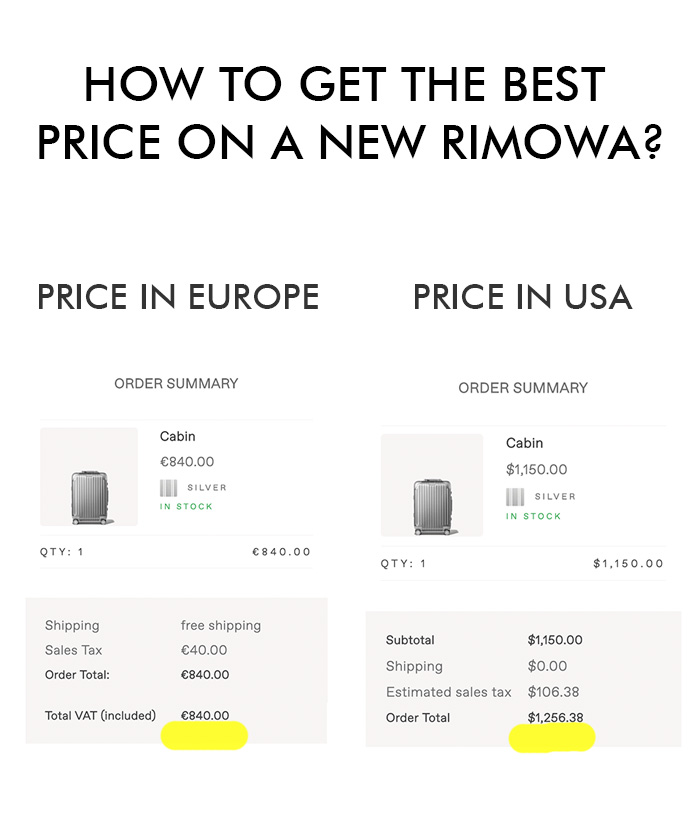
Task: Click the USA Cabin suitcase thumbnail
Action: (432, 485)
